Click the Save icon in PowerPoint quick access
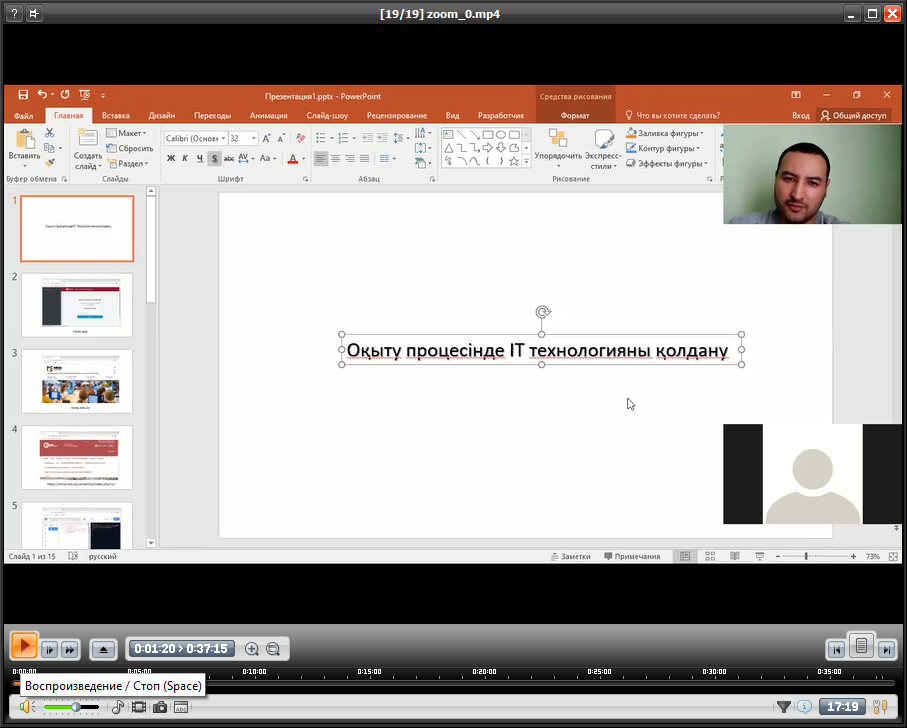Viewport: 907px width, 728px height. tap(23, 95)
